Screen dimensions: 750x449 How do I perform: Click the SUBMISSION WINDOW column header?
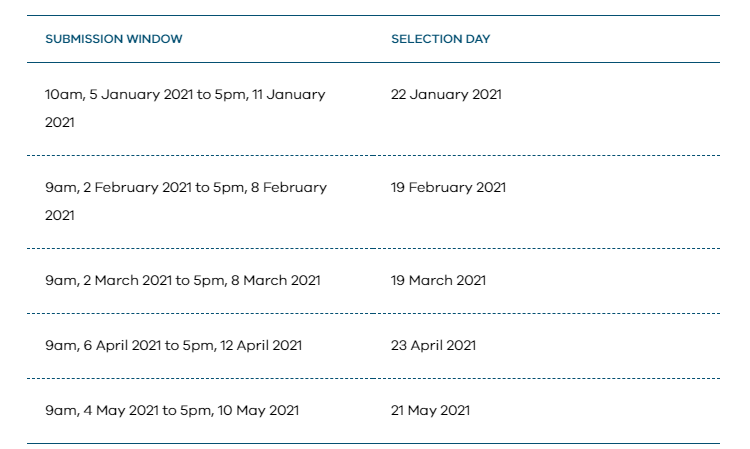[x=113, y=39]
